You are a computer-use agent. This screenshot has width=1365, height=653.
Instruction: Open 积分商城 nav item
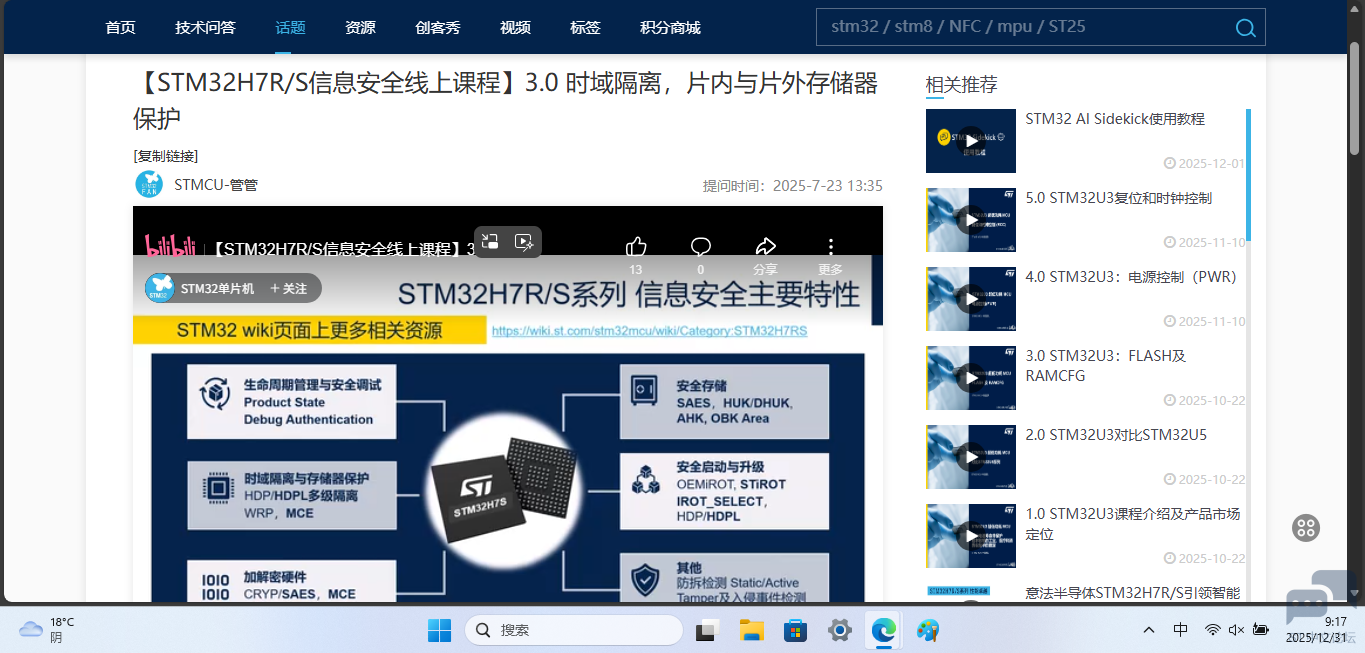670,27
